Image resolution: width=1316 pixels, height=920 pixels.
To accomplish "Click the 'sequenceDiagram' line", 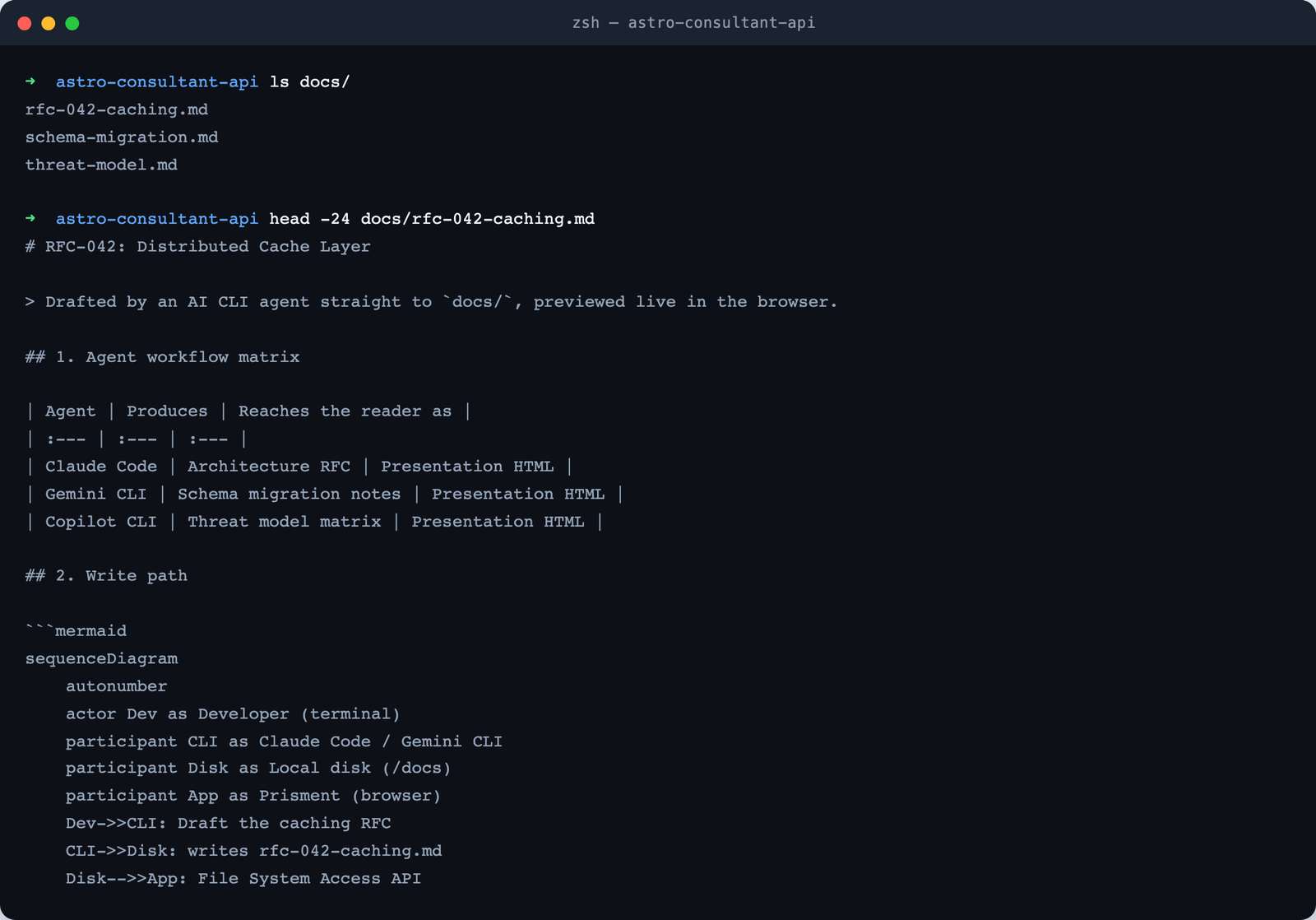I will [x=101, y=658].
